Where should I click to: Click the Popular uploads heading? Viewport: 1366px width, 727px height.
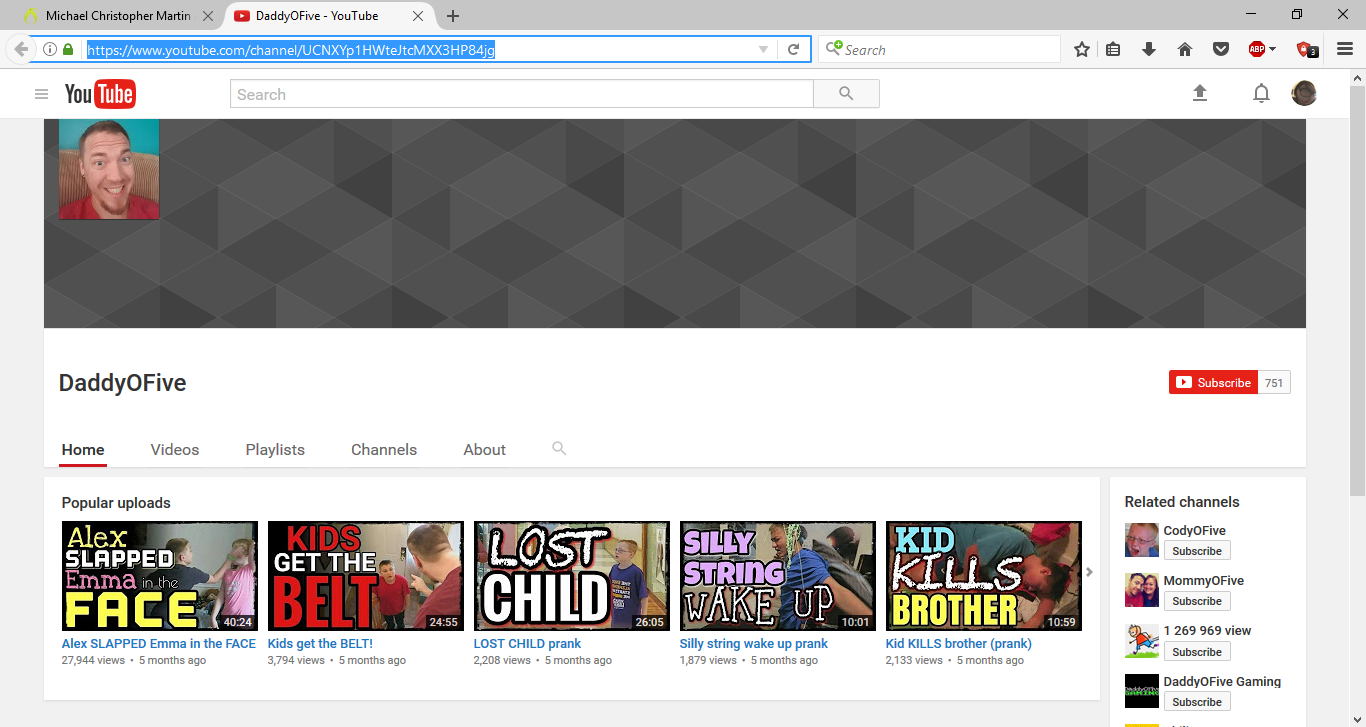click(116, 503)
